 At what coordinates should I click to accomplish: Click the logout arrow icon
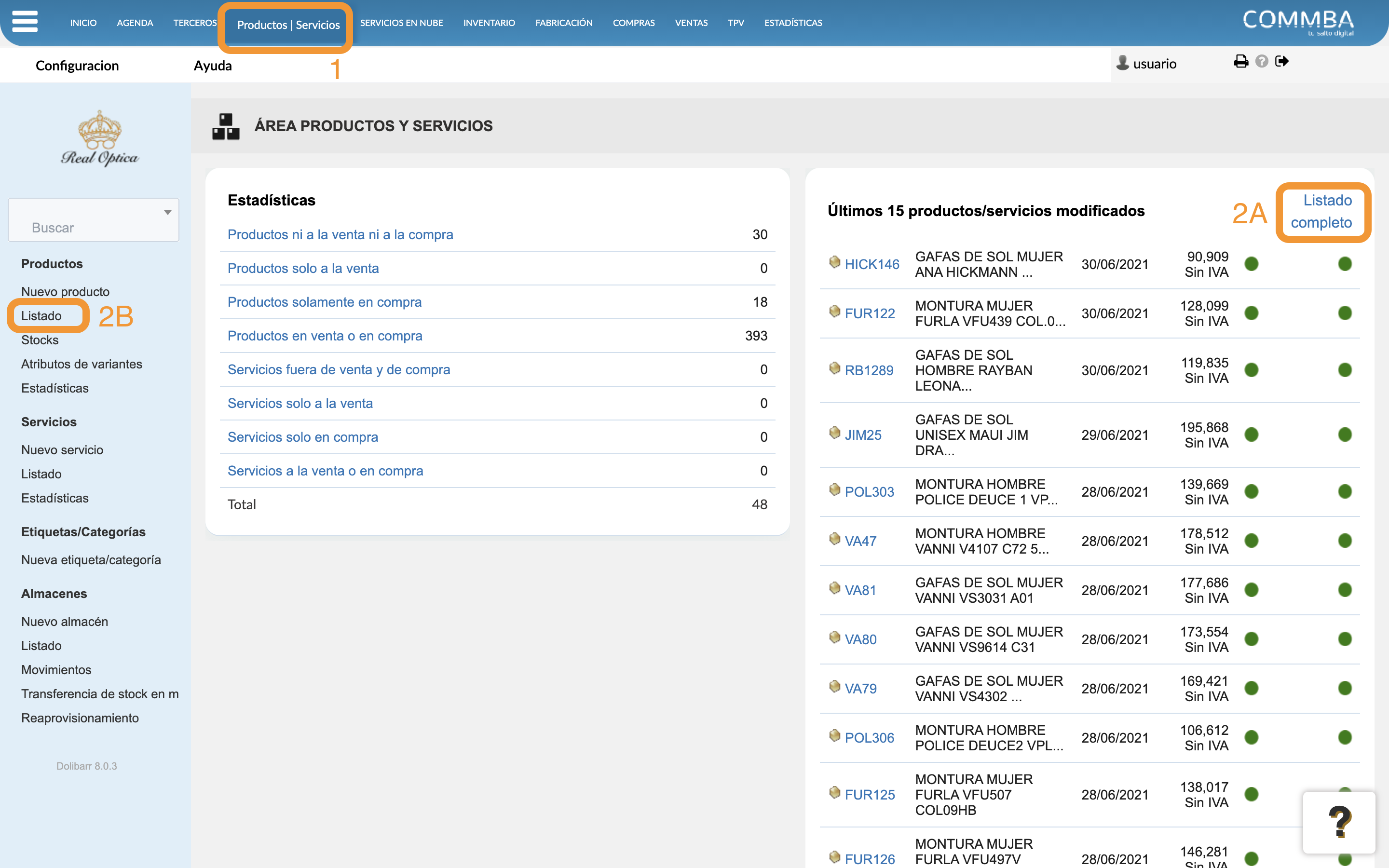tap(1281, 61)
